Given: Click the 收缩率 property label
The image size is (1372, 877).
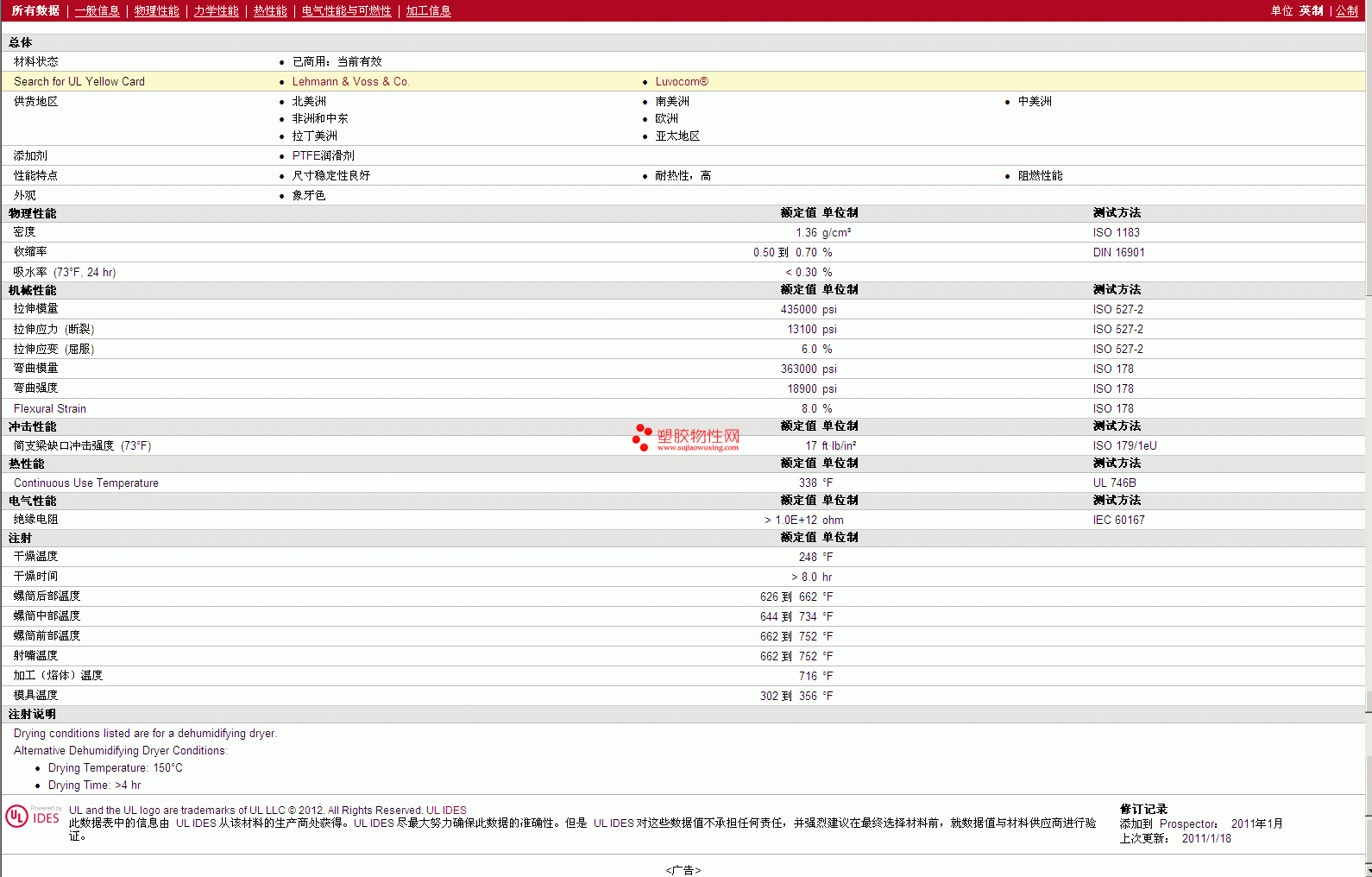Looking at the screenshot, I should [30, 252].
